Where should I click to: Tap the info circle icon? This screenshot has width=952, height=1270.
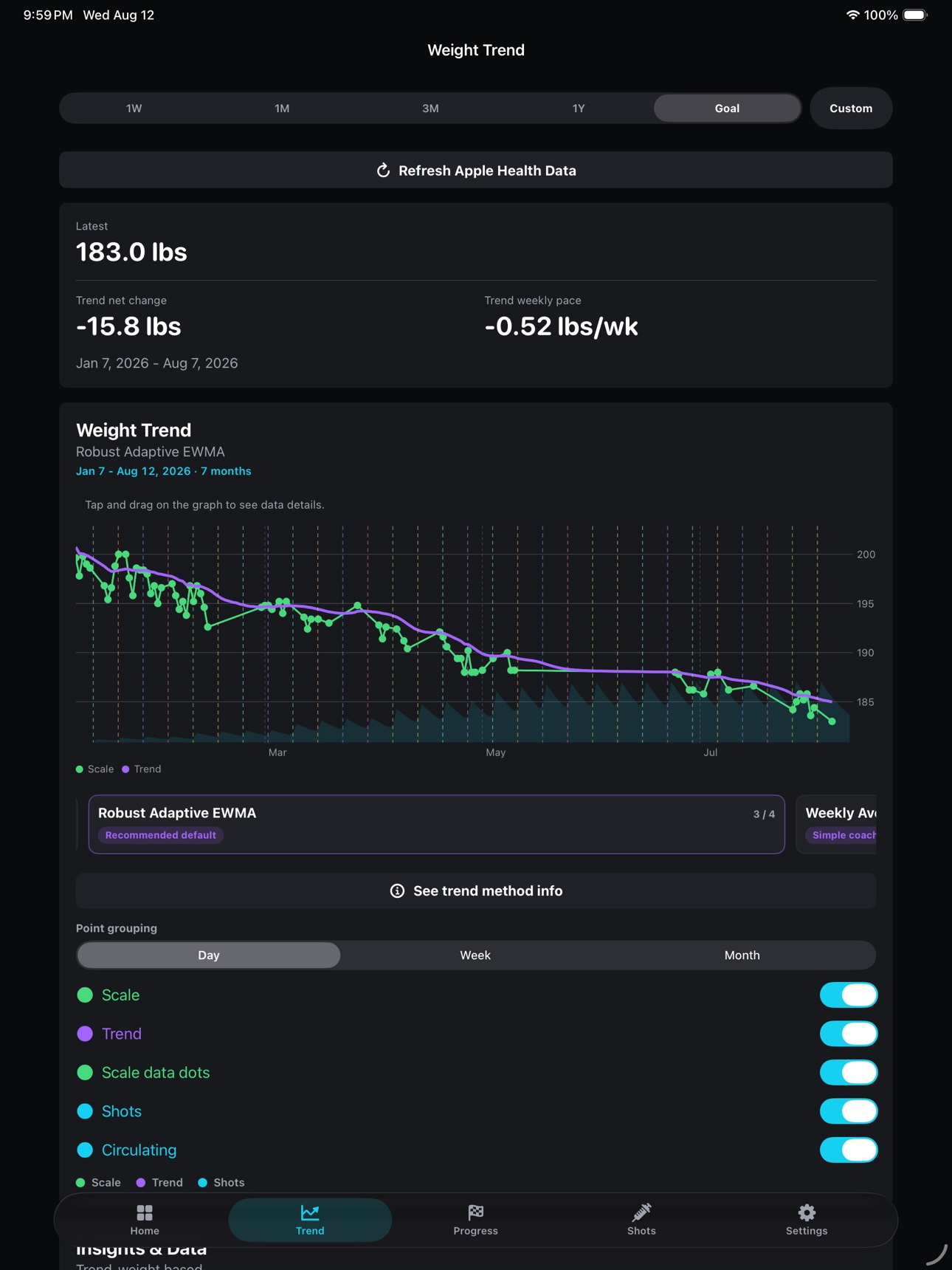(x=397, y=891)
